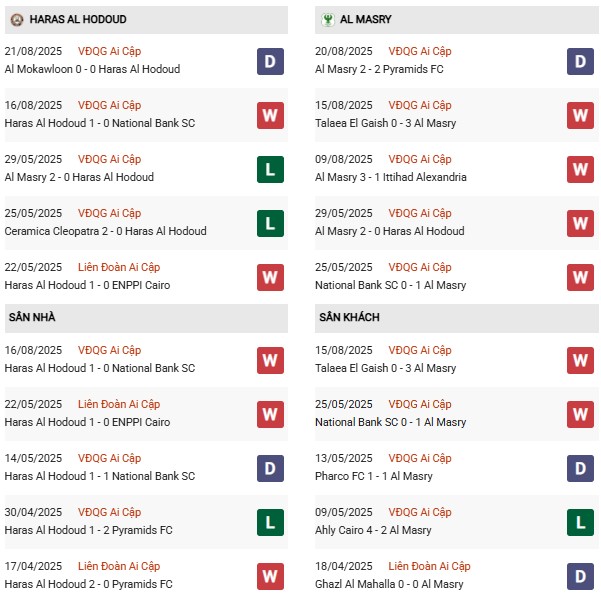
Task: Click the D badge for Pharco FC match
Action: click(580, 468)
